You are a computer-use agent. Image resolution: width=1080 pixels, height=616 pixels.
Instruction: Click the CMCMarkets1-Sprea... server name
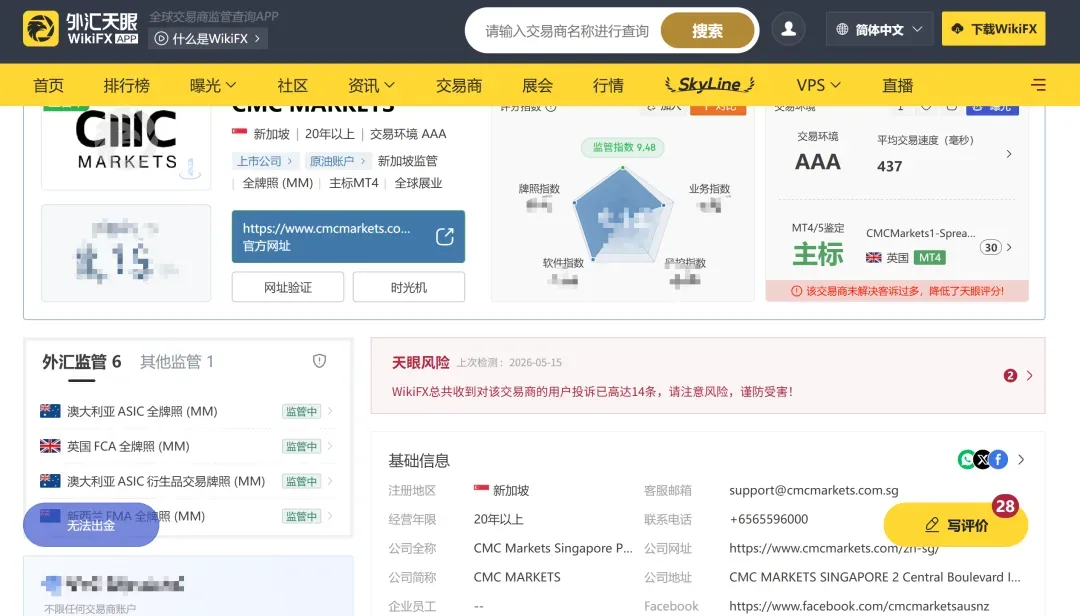click(920, 233)
